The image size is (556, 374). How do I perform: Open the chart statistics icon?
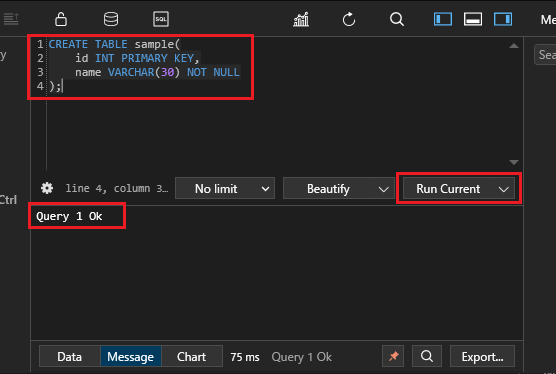tap(301, 19)
